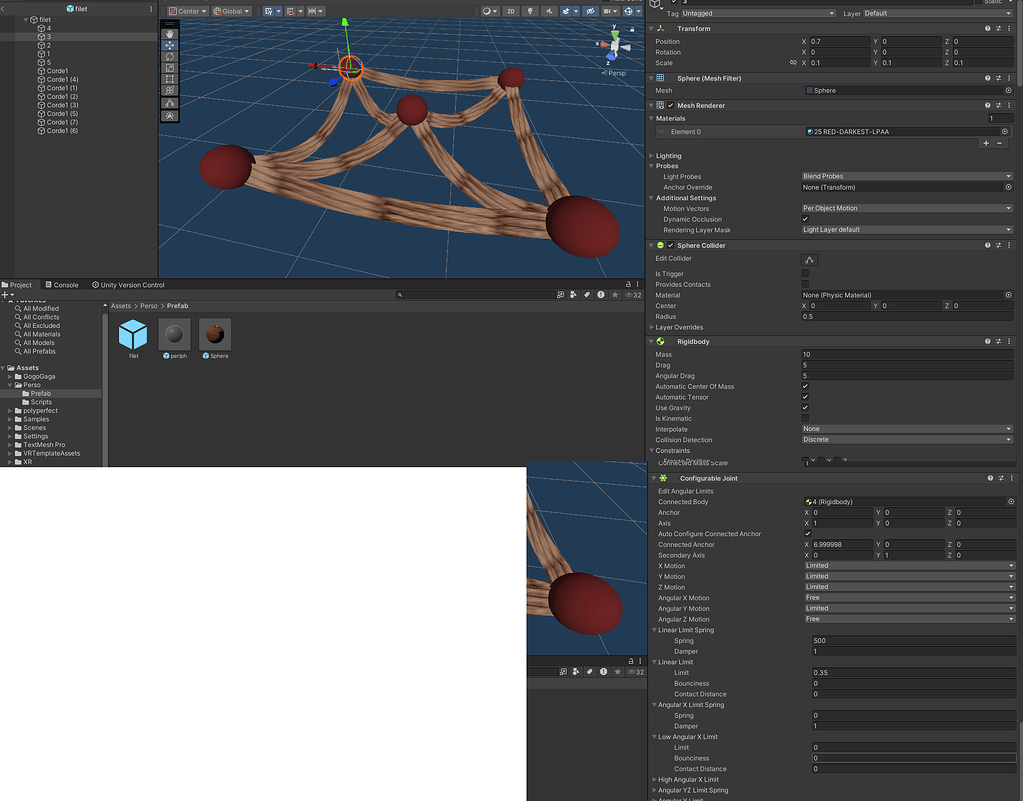Click the search magnifier in the Project panel
Screen dimensions: 1023x801
pos(400,296)
